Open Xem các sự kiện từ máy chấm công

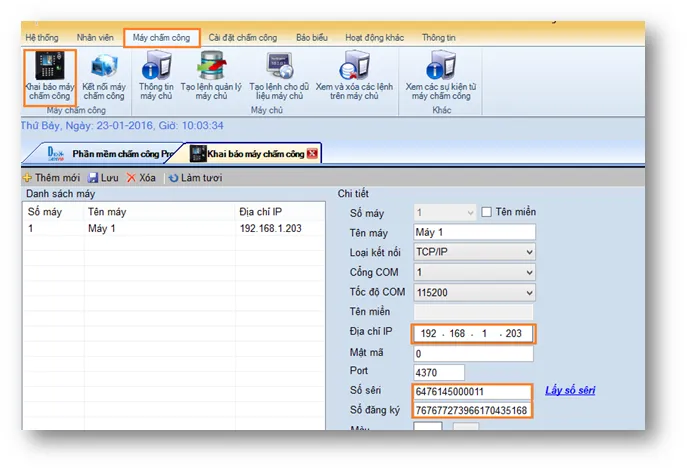[441, 75]
